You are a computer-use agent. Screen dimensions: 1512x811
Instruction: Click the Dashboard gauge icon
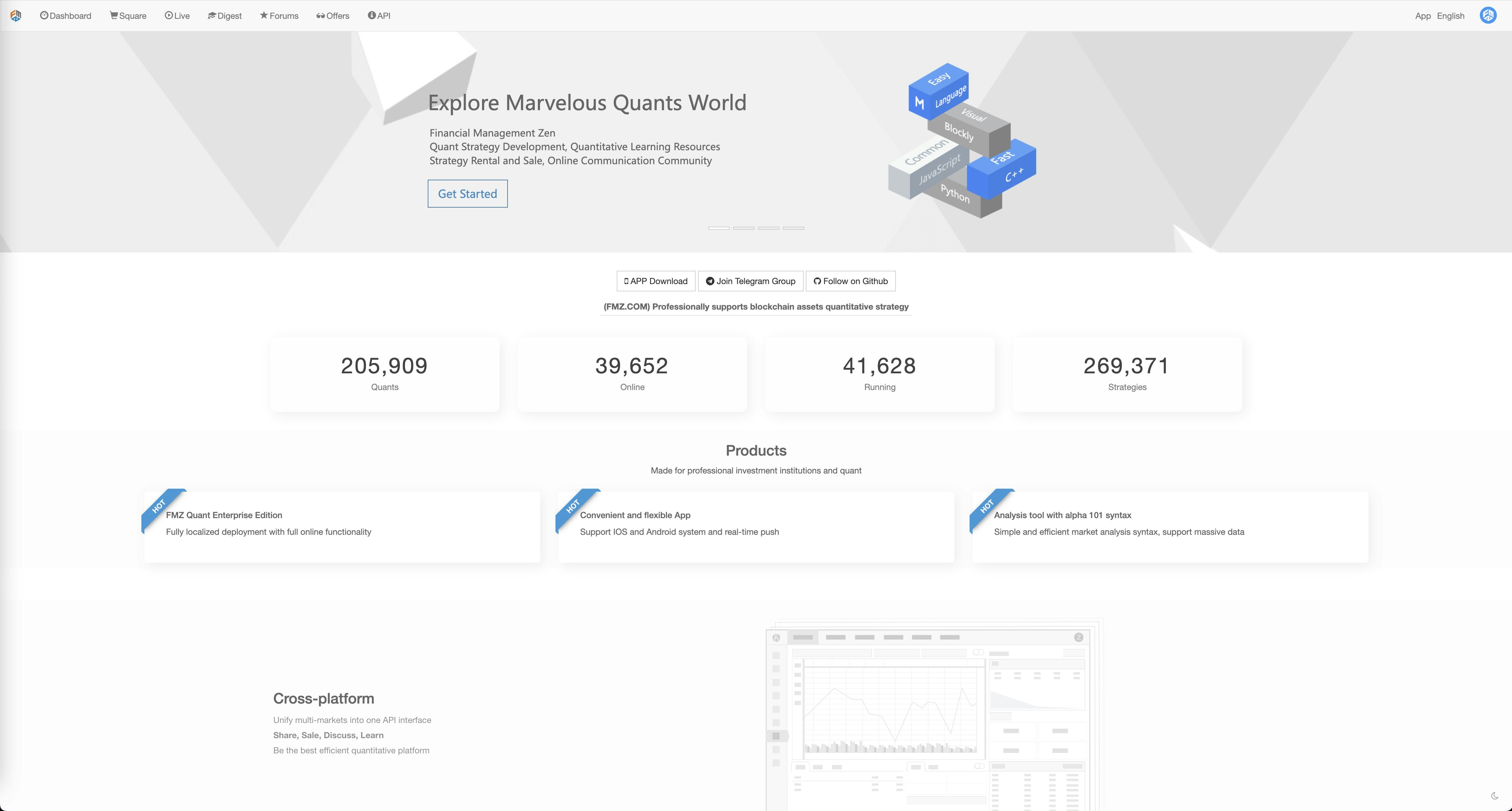coord(44,16)
